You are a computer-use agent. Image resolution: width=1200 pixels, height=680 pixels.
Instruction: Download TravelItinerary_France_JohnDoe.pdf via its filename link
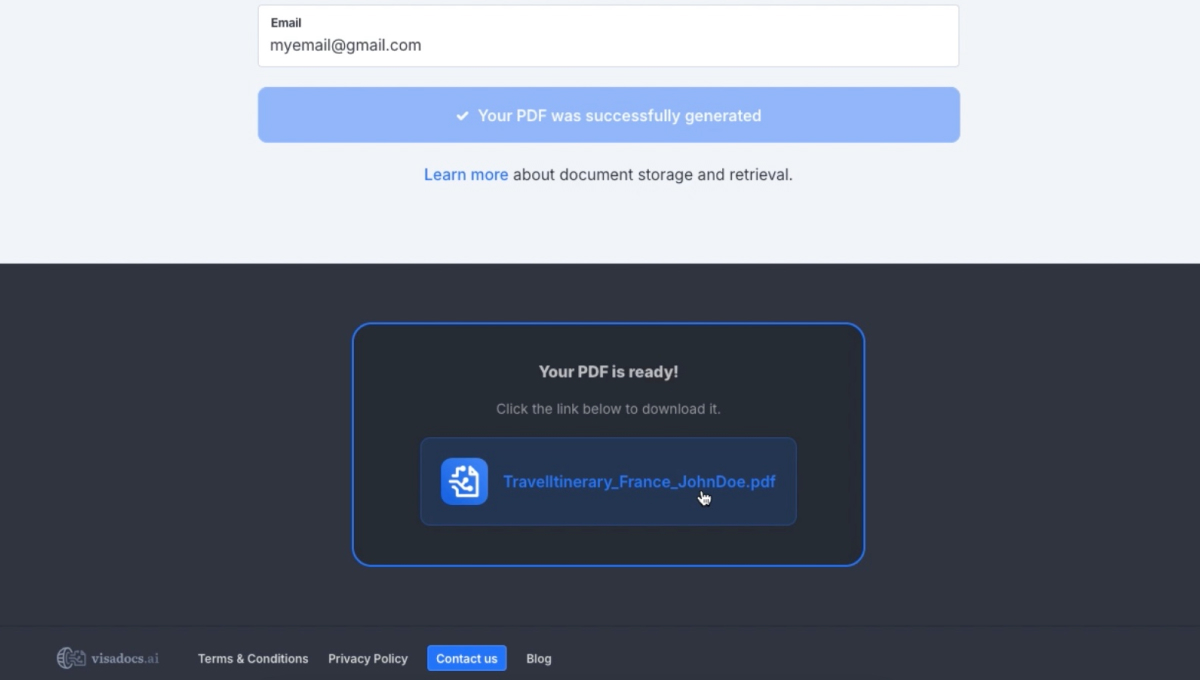click(638, 481)
